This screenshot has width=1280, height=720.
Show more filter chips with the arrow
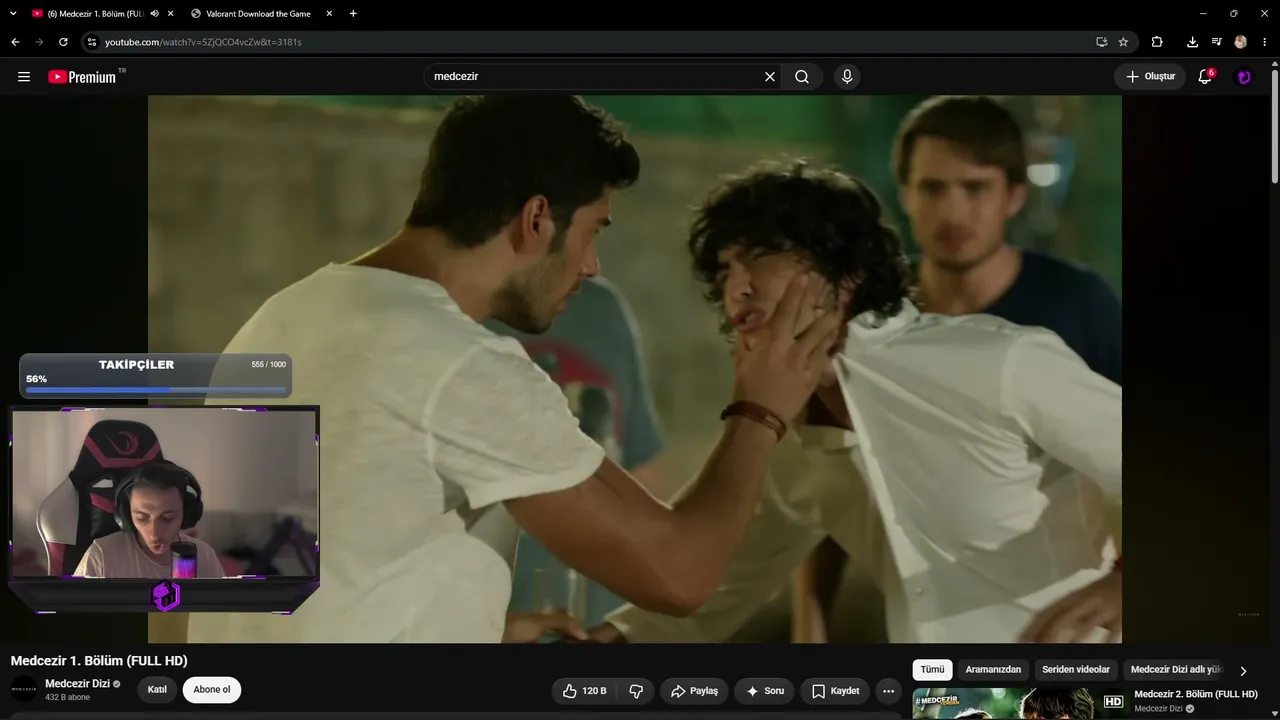1243,671
